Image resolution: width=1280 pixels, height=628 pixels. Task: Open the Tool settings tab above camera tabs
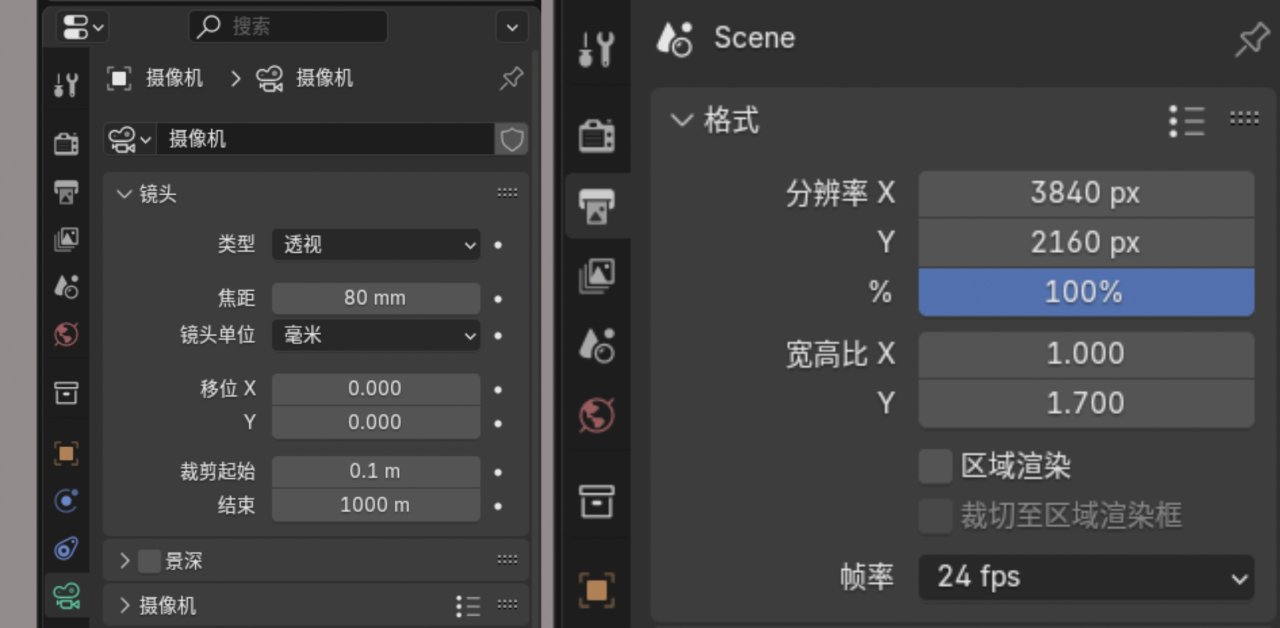66,85
